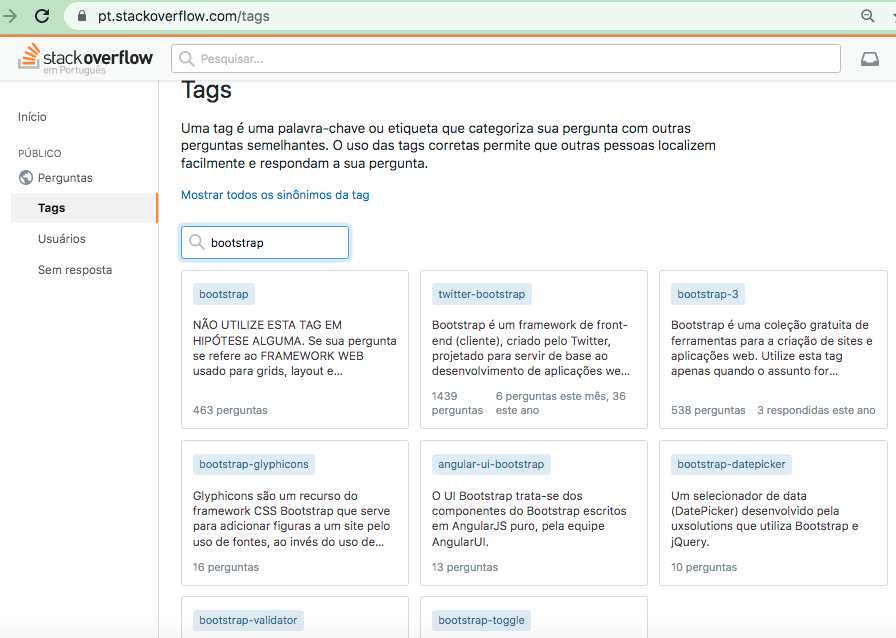Click the Glyphicons description text
Screen dimensions: 896x638
[291, 519]
